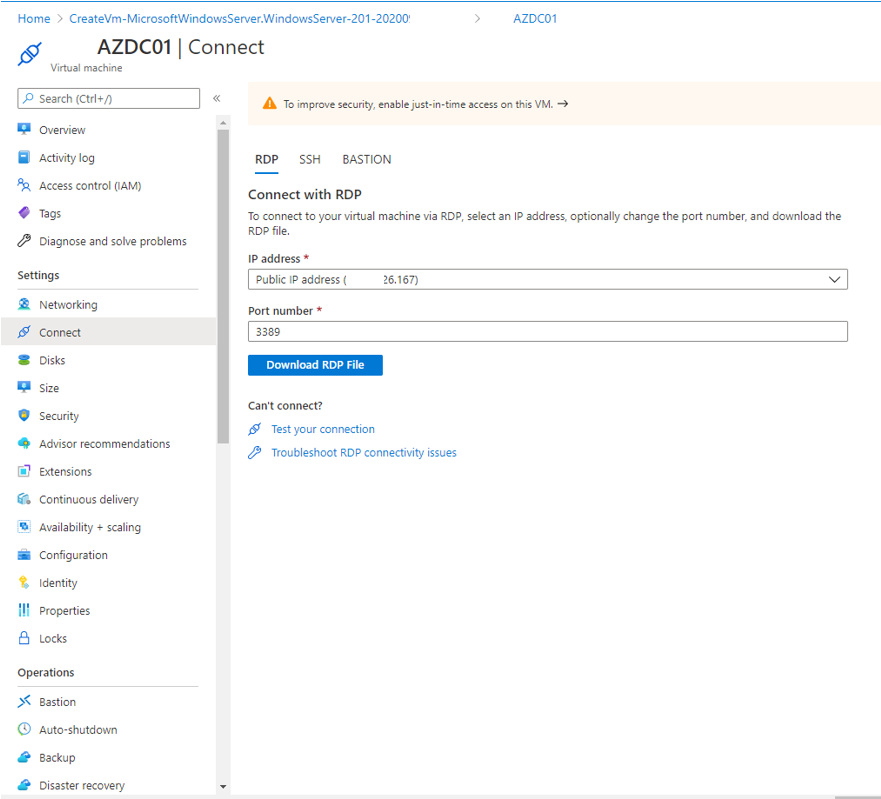
Task: Click the Activity log icon
Action: click(x=24, y=157)
